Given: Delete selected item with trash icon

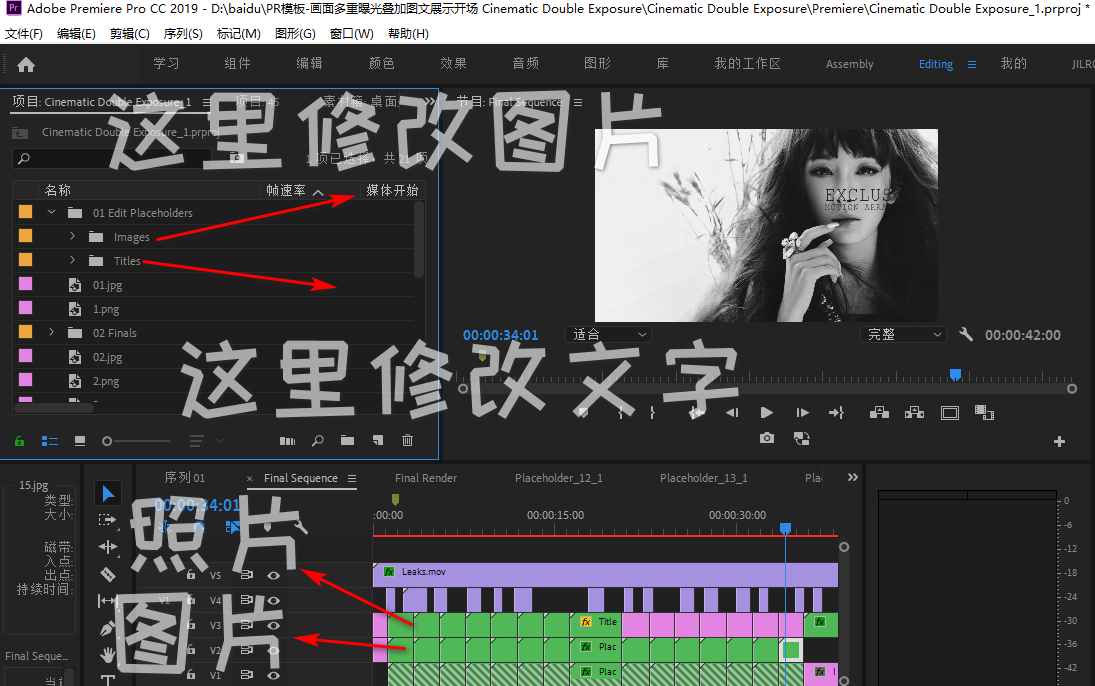Looking at the screenshot, I should coord(408,440).
